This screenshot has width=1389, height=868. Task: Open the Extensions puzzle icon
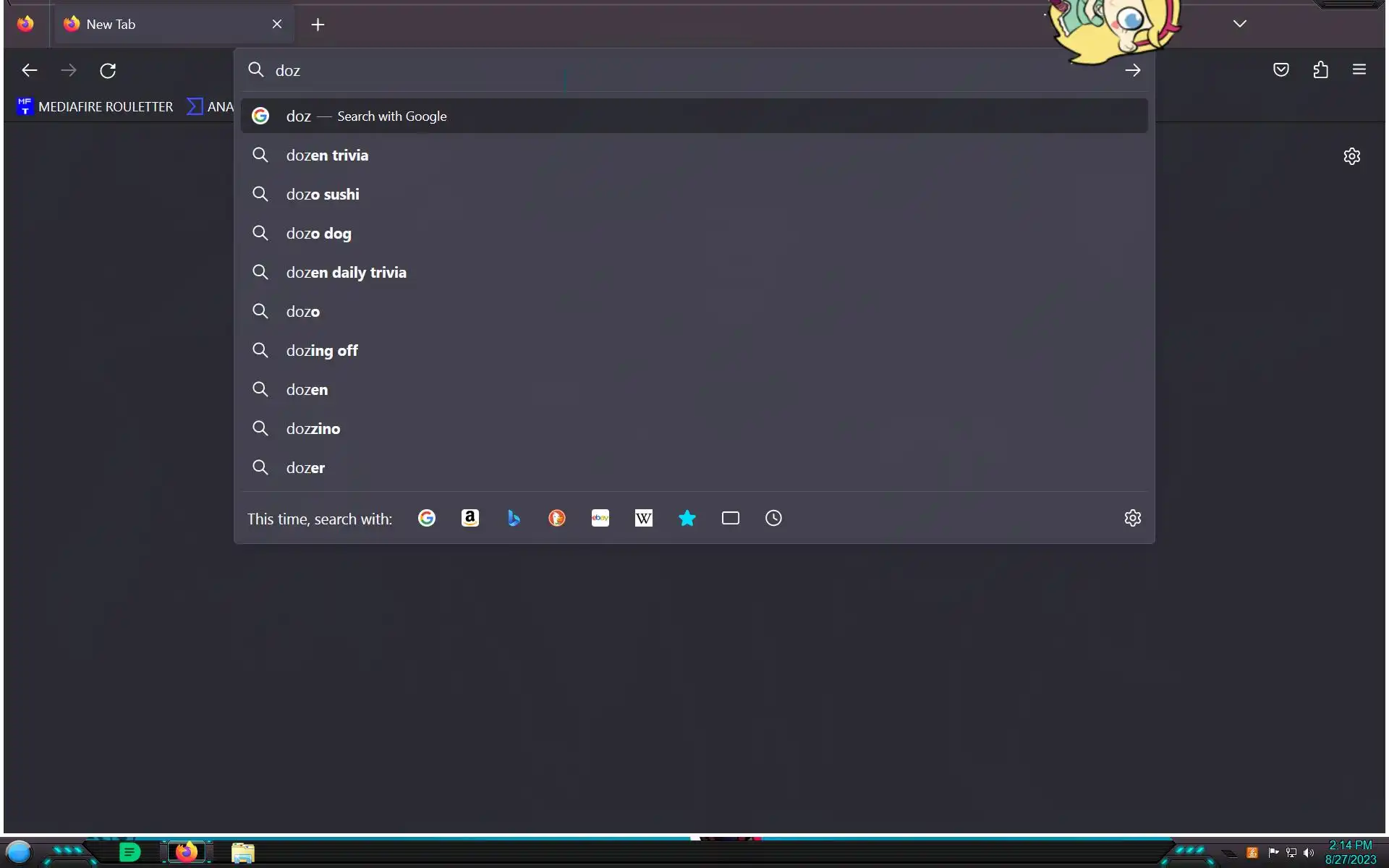[x=1321, y=70]
